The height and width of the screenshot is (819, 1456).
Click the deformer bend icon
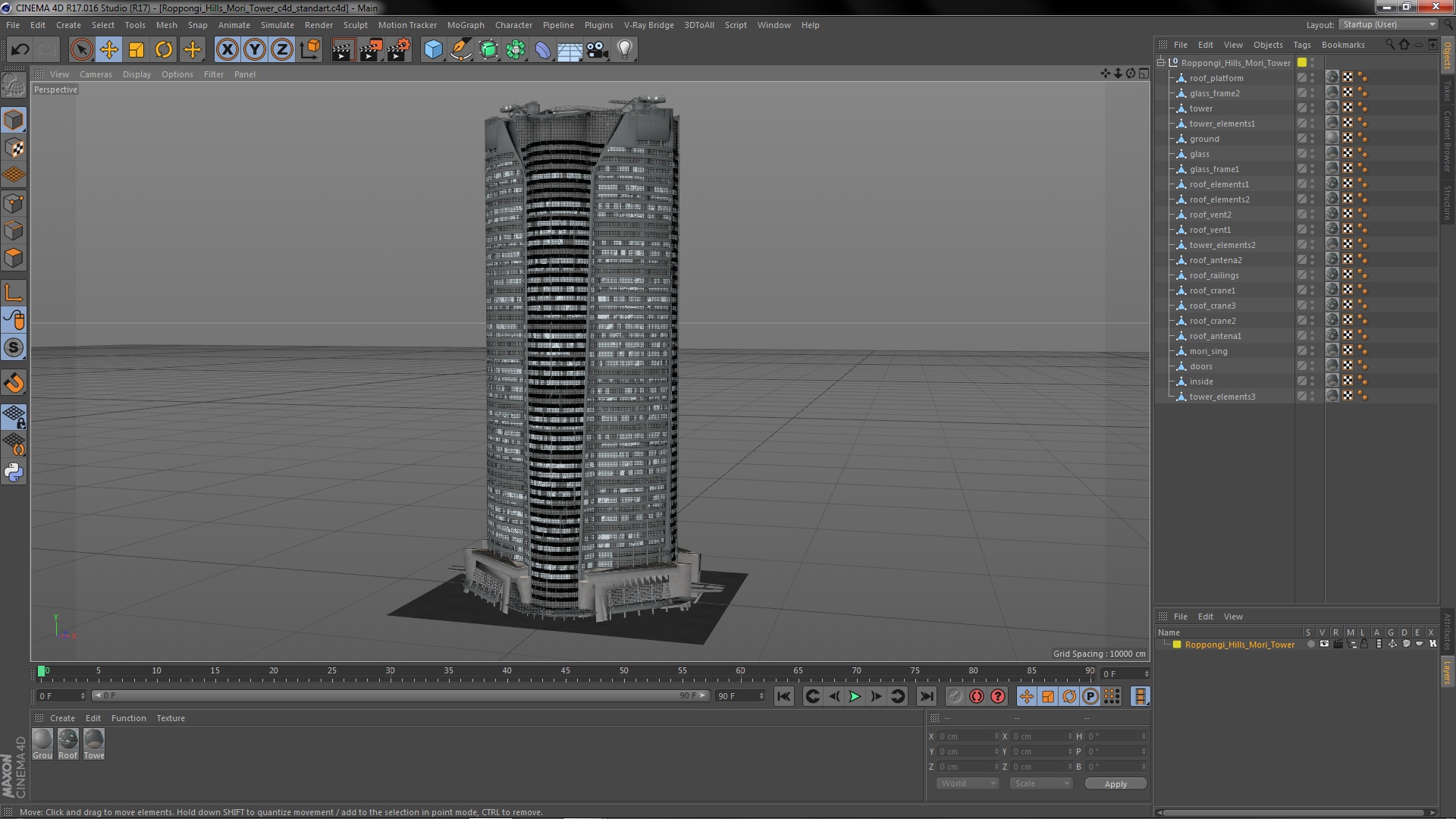coord(543,50)
